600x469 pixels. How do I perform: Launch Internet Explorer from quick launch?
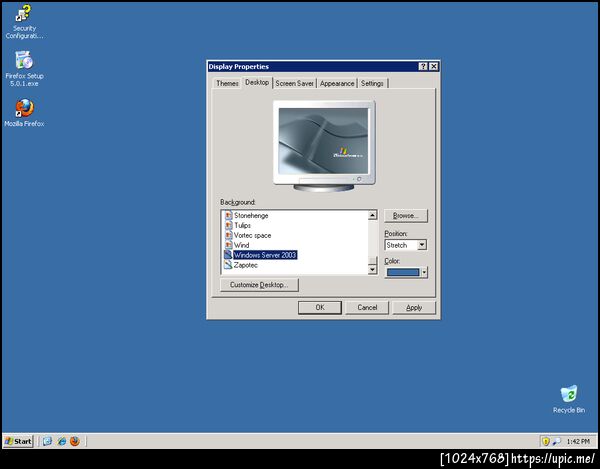(x=61, y=441)
